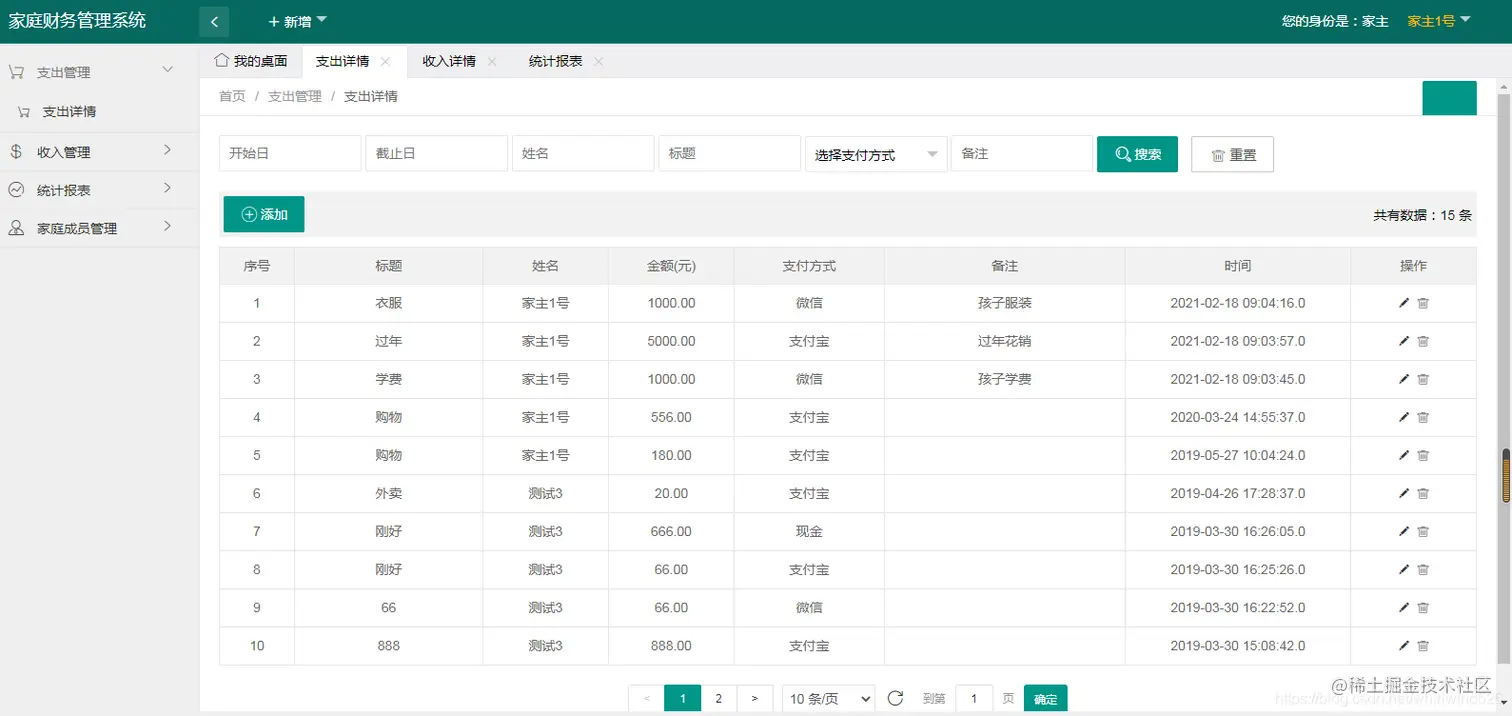Go to page 2
The image size is (1512, 716).
click(x=718, y=699)
